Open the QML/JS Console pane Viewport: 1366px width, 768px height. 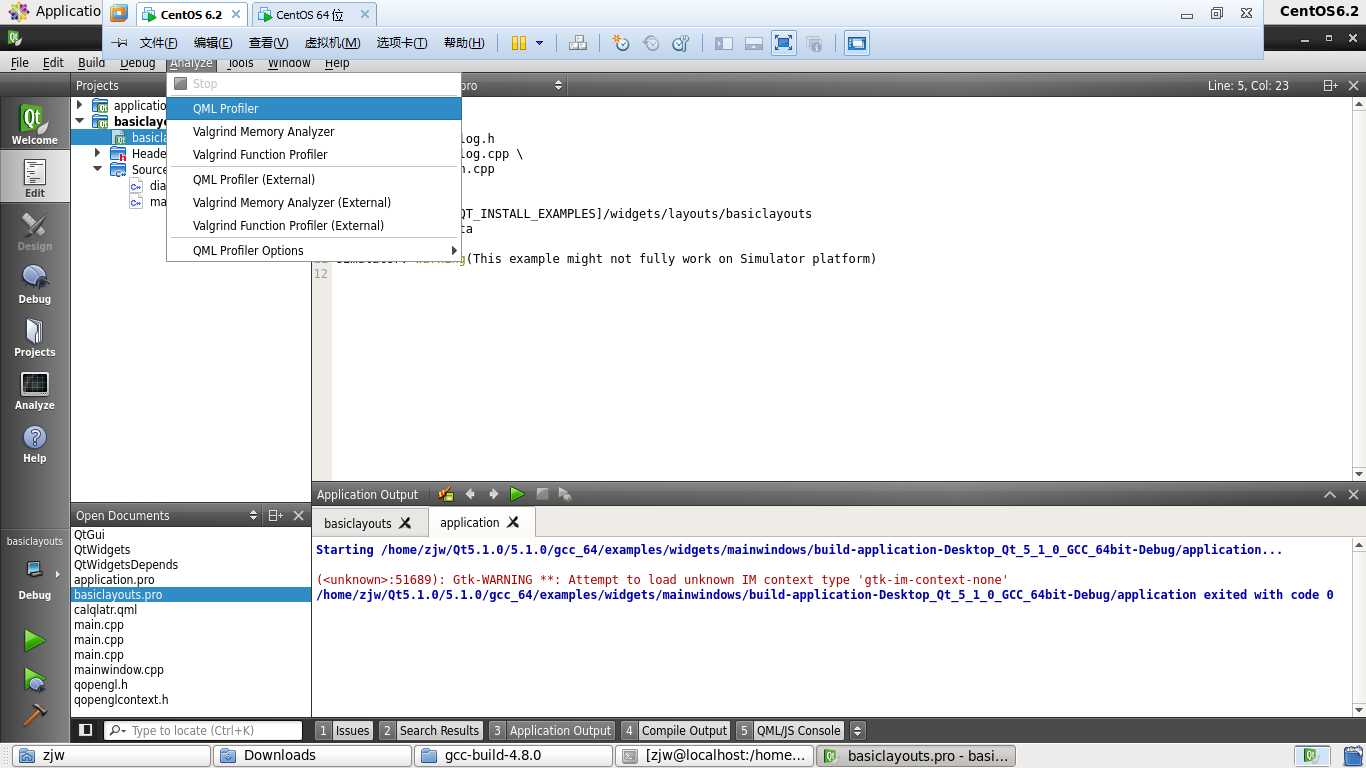790,730
